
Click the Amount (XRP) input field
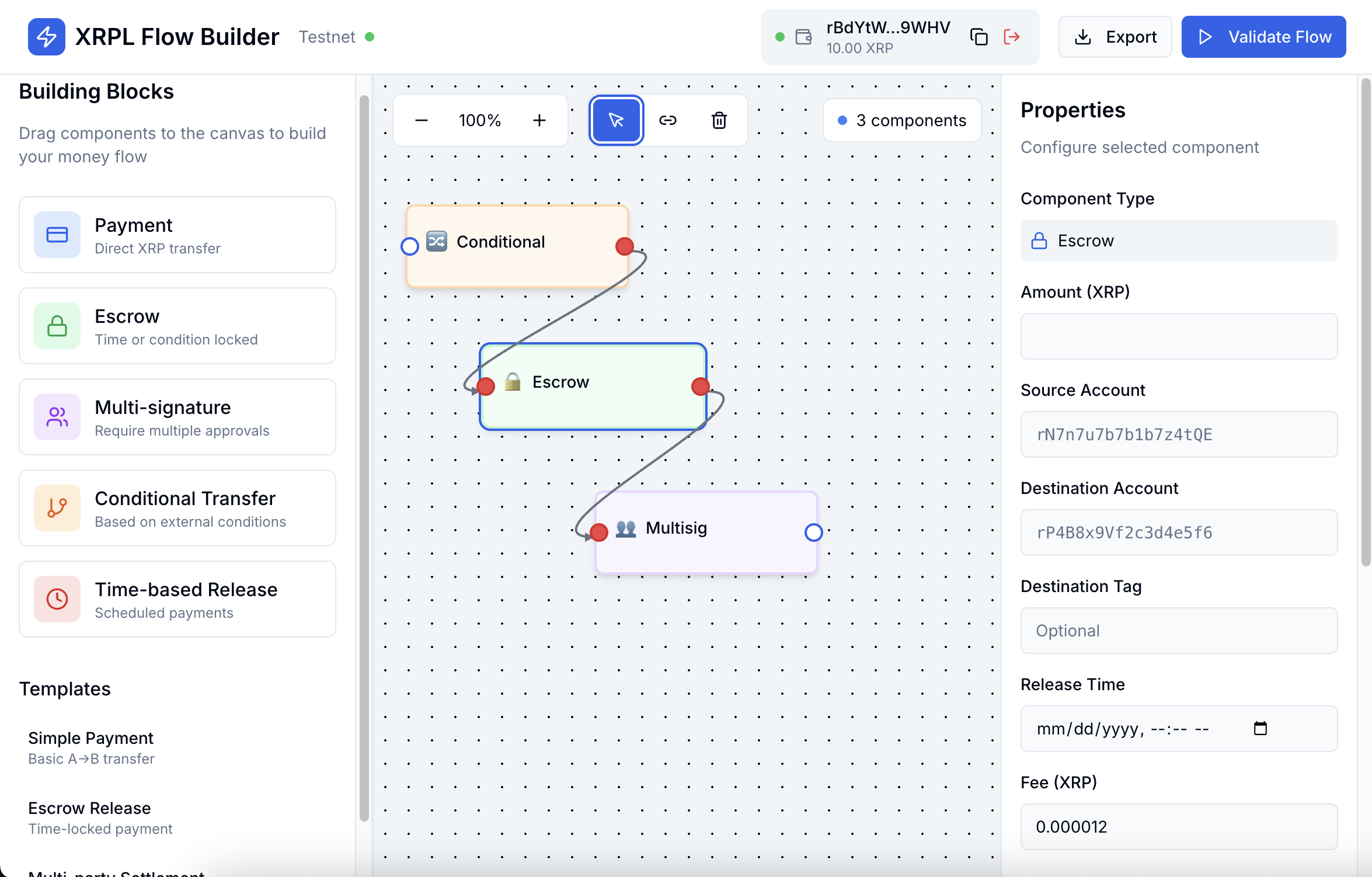click(x=1178, y=336)
